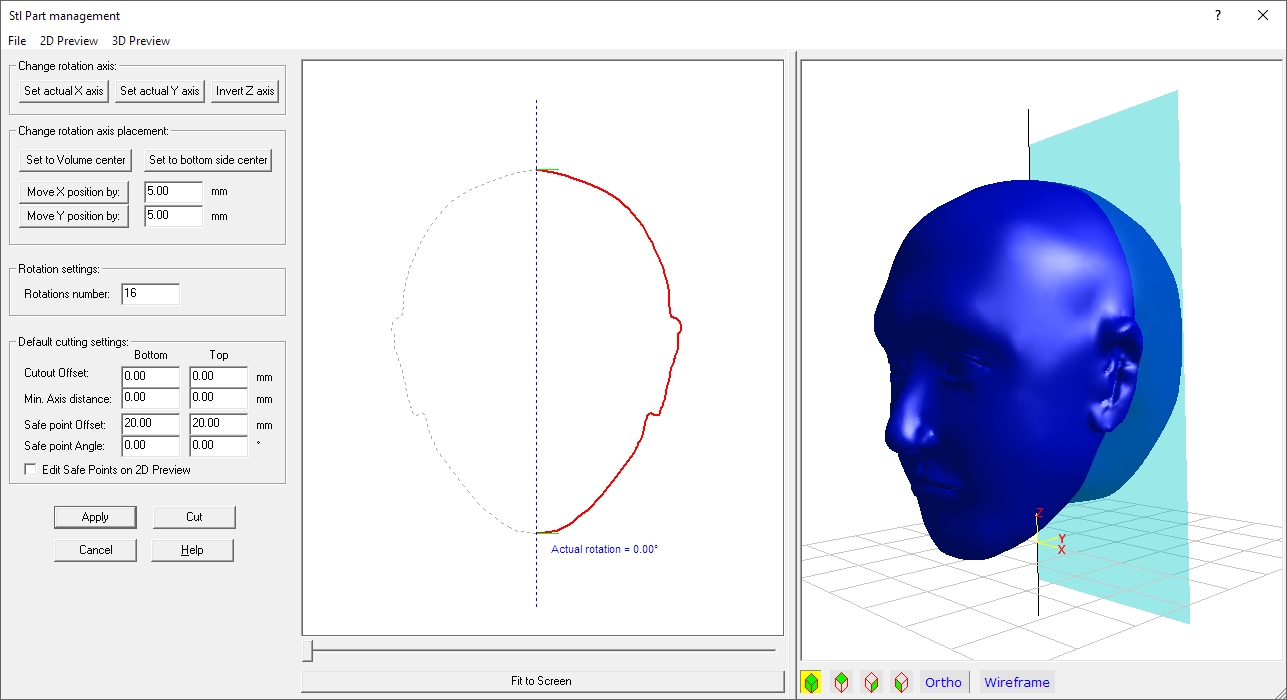Image resolution: width=1287 pixels, height=700 pixels.
Task: Click the second cube view orientation icon
Action: point(841,681)
